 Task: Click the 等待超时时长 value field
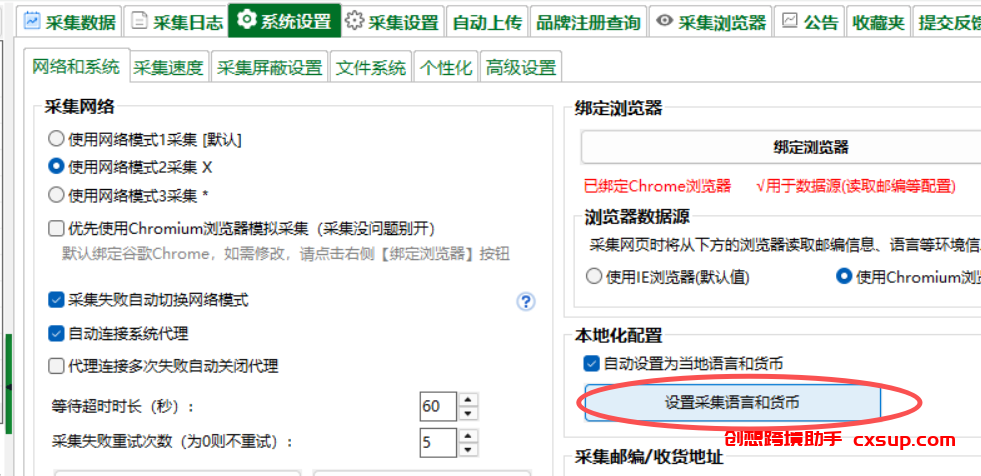click(x=438, y=406)
